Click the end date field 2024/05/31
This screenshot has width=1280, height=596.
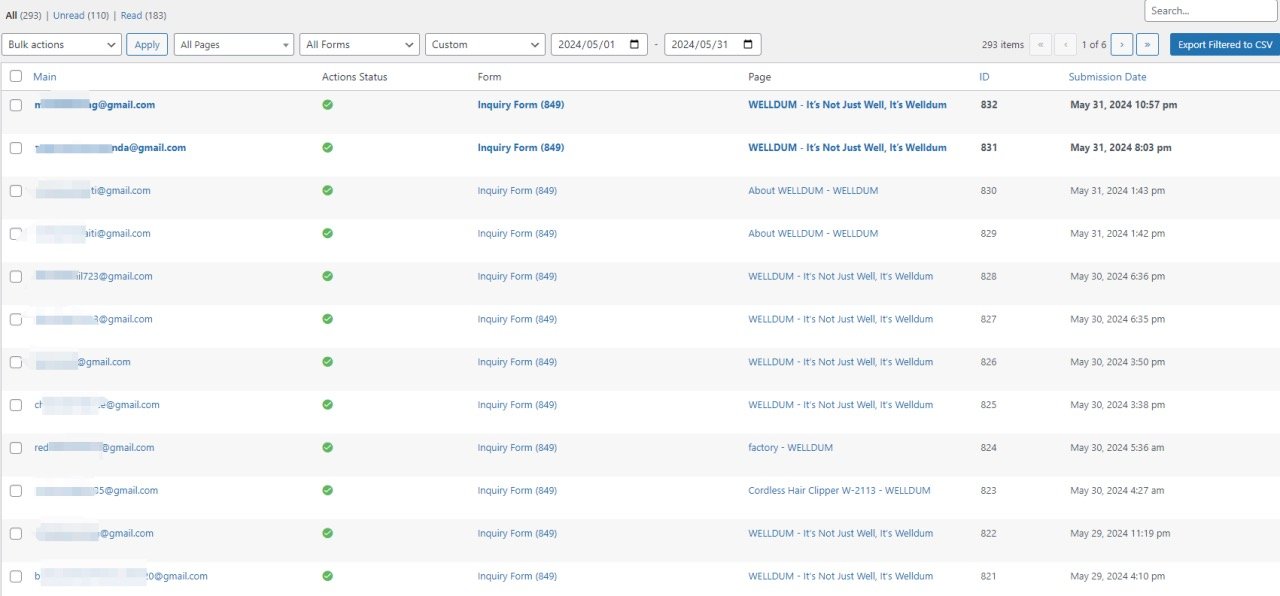pyautogui.click(x=713, y=45)
